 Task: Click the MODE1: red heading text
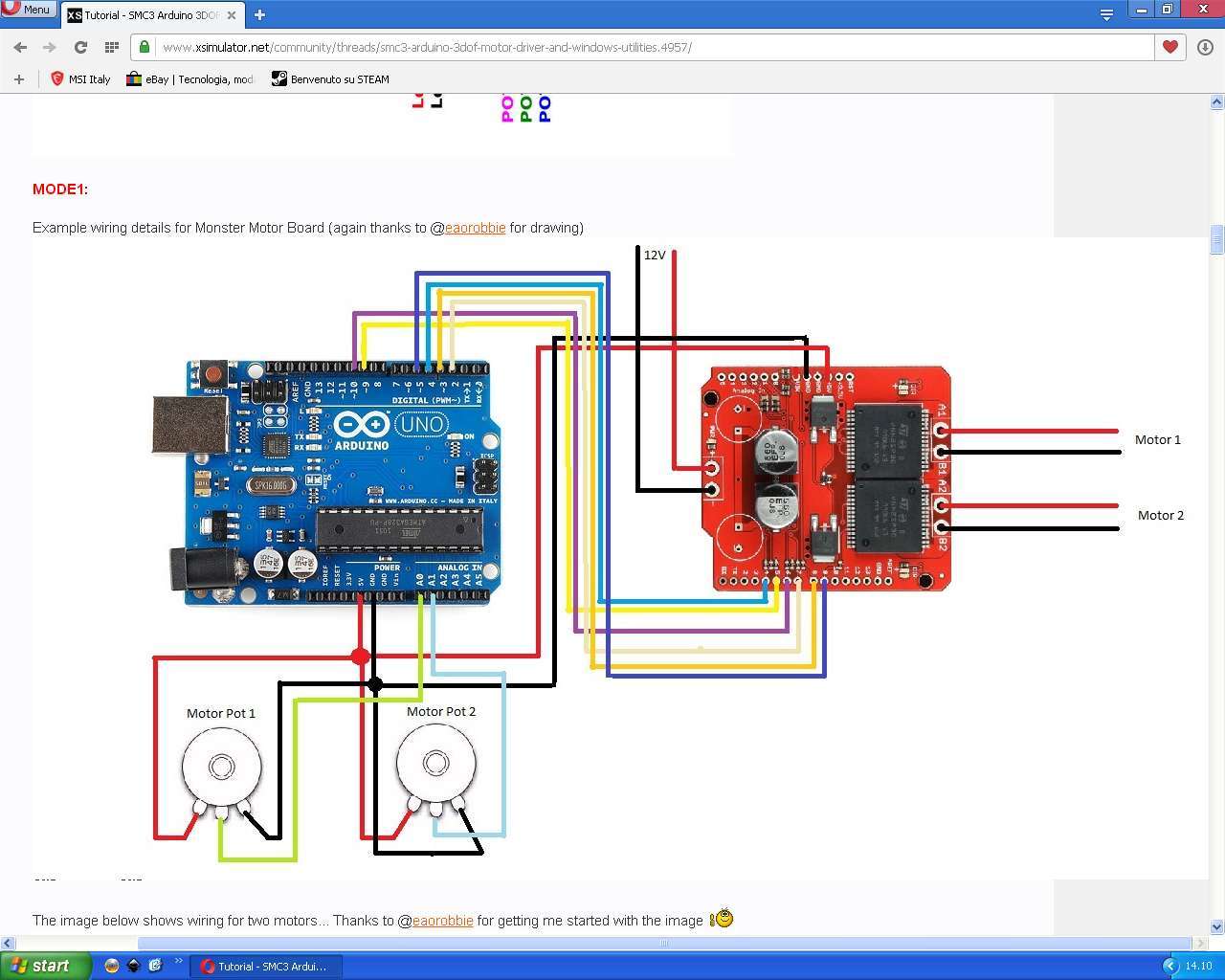click(x=60, y=189)
